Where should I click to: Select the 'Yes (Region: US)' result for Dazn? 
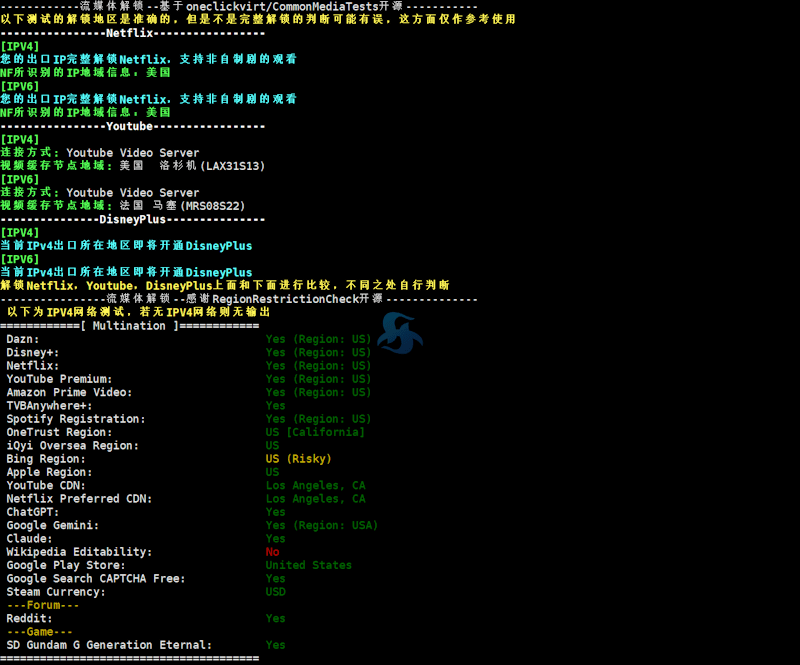(x=318, y=339)
